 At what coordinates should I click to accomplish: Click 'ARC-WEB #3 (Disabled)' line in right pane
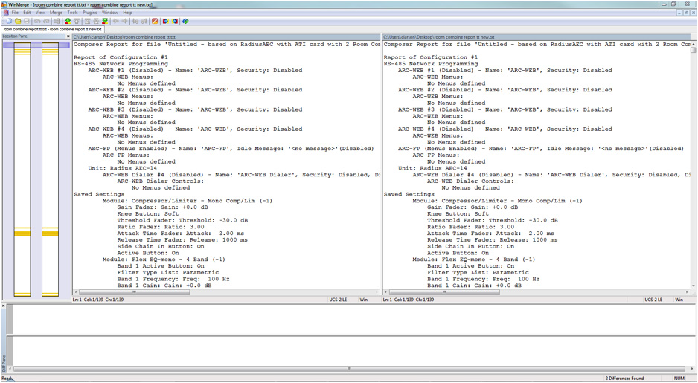click(x=505, y=109)
